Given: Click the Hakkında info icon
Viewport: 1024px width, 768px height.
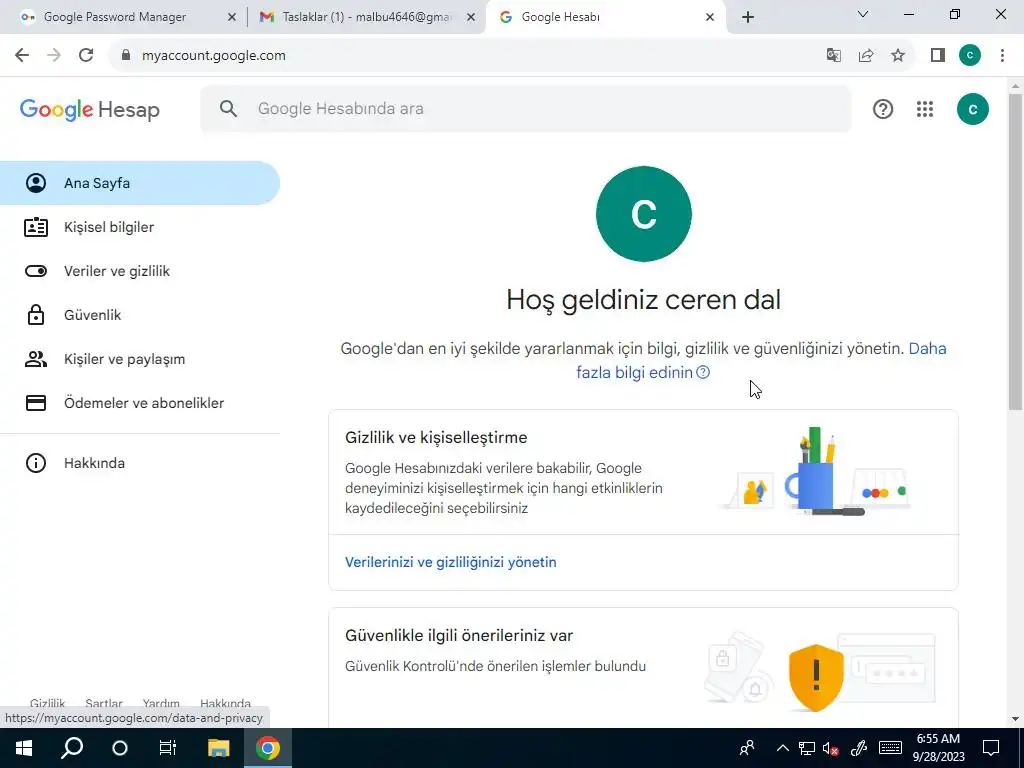Looking at the screenshot, I should [x=36, y=463].
